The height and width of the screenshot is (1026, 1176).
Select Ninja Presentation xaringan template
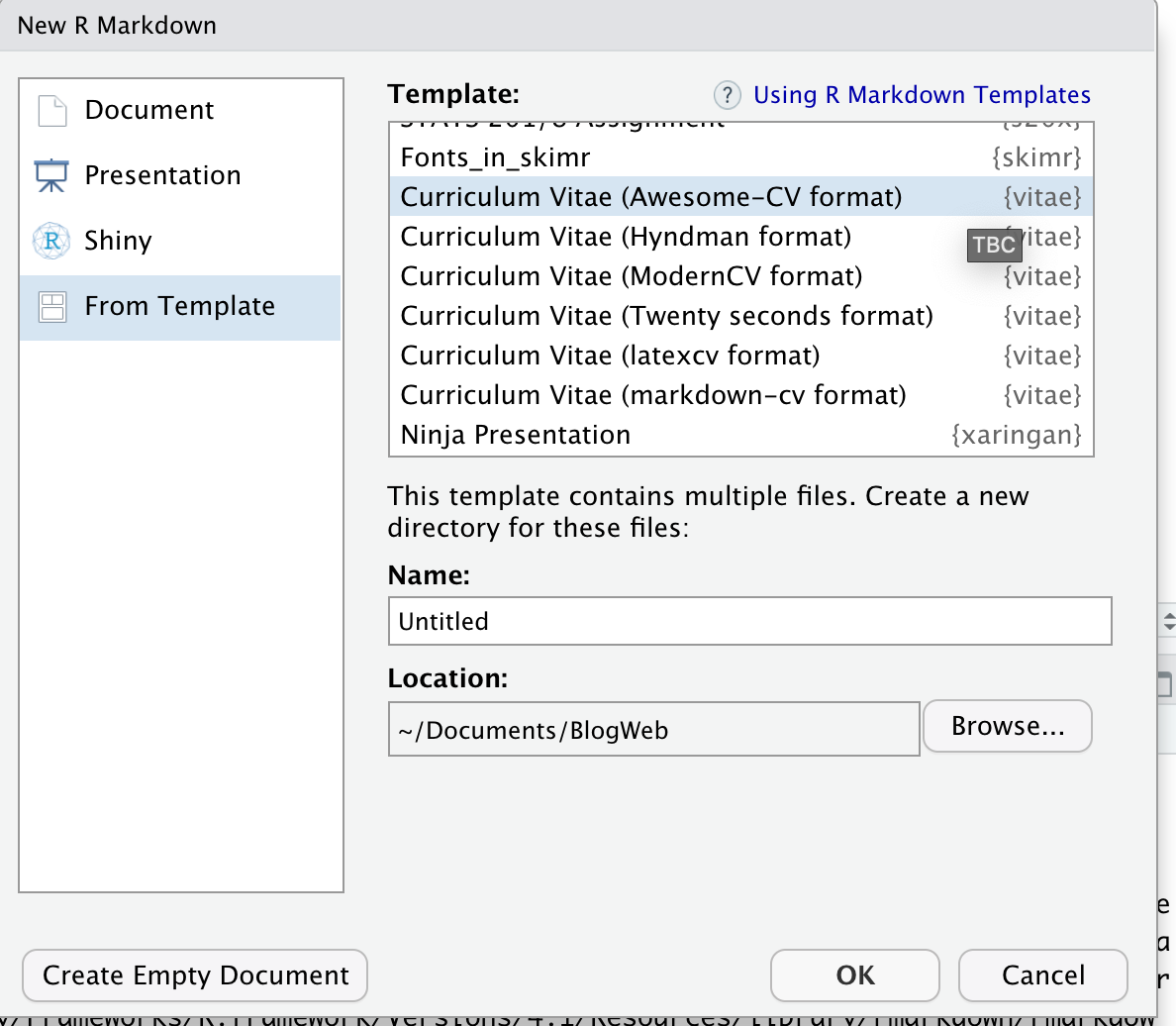(741, 436)
